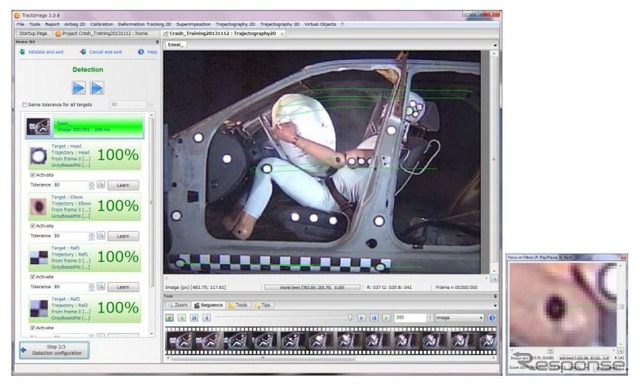Click the first blue Detection play arrow
The image size is (640, 384).
[79, 88]
